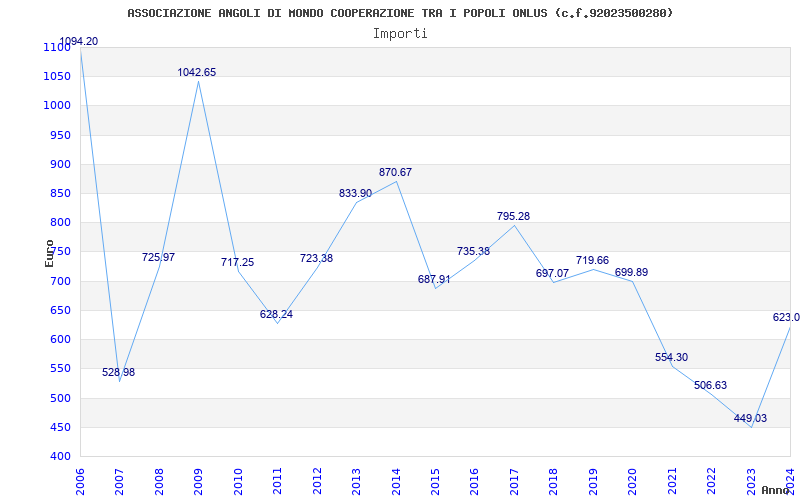Click the 735.38 data label
The height and width of the screenshot is (500, 800).
(473, 251)
